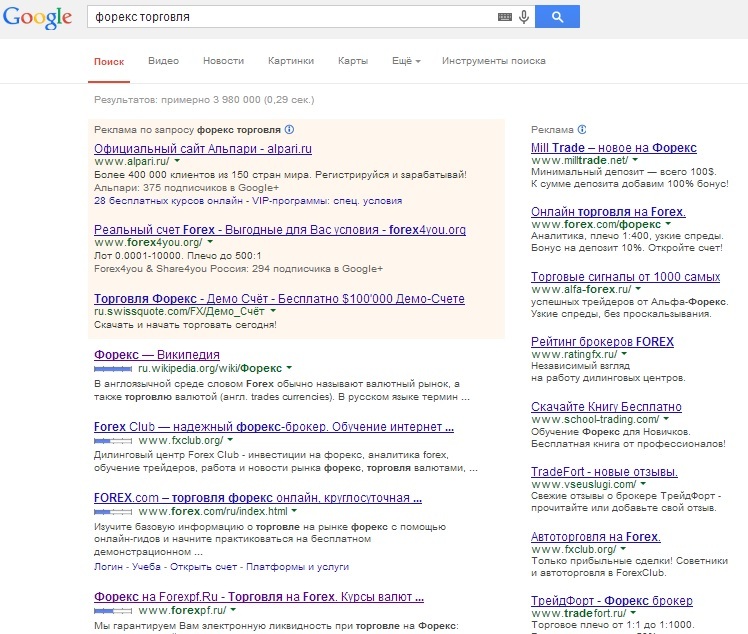Open Скачайте Книгу Бесплатно ad

606,406
